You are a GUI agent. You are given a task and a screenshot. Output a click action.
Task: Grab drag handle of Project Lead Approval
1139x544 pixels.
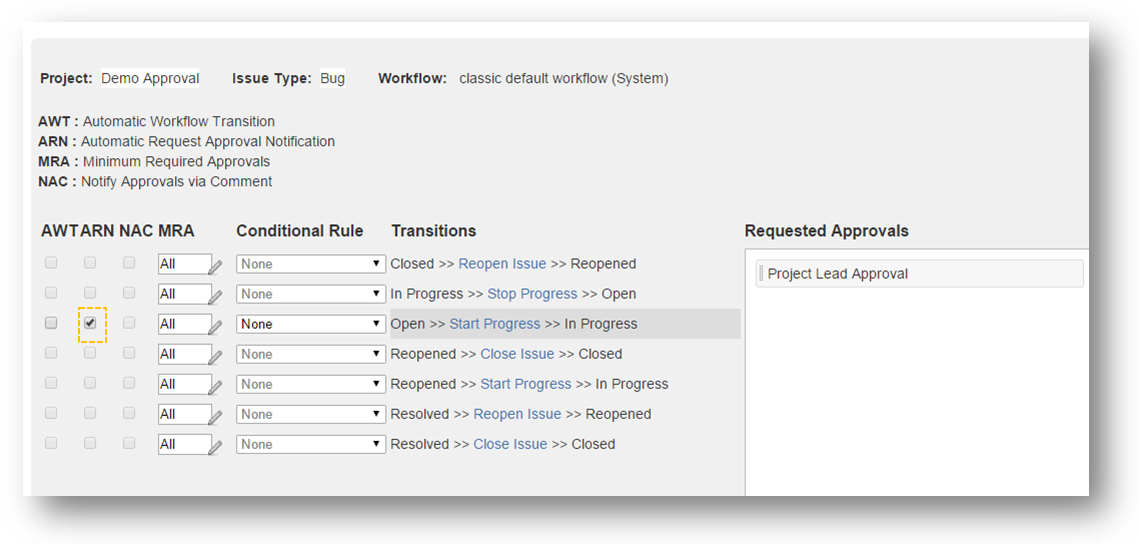tap(761, 274)
